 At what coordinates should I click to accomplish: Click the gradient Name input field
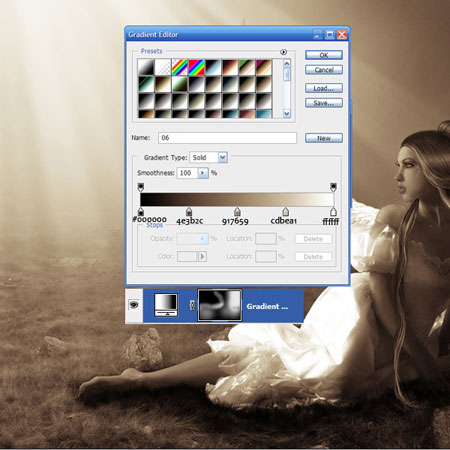click(227, 138)
